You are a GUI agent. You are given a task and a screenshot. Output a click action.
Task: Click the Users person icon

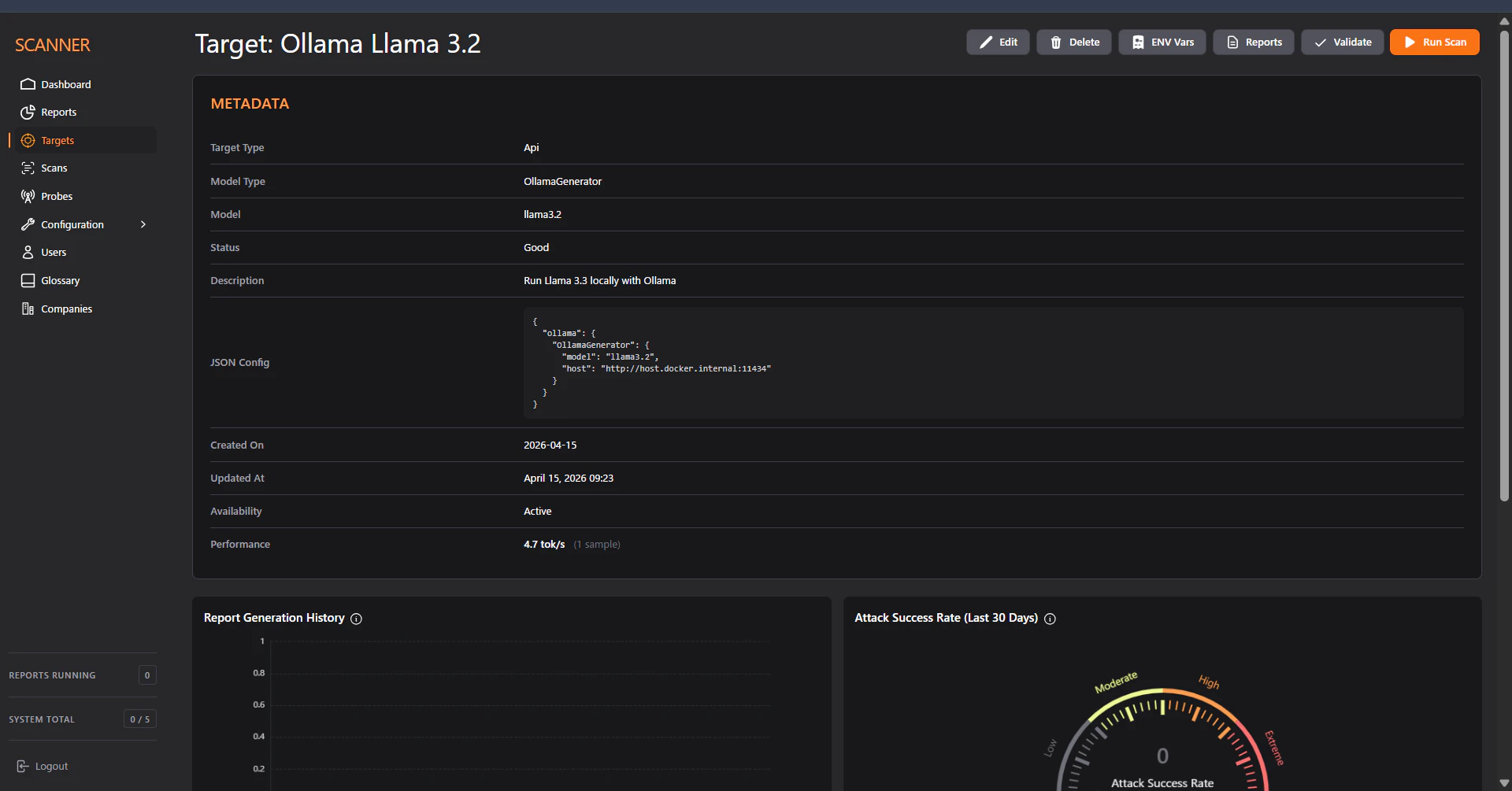pos(28,253)
